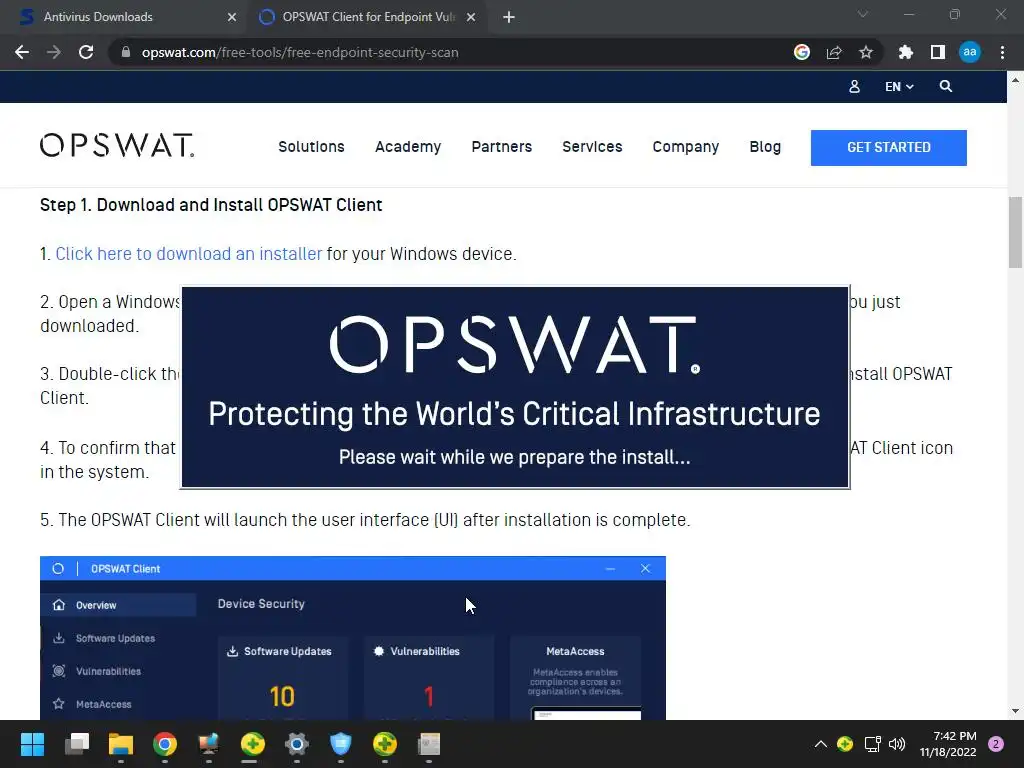
Task: Open the first yellow-green plus app on taskbar
Action: (x=253, y=744)
